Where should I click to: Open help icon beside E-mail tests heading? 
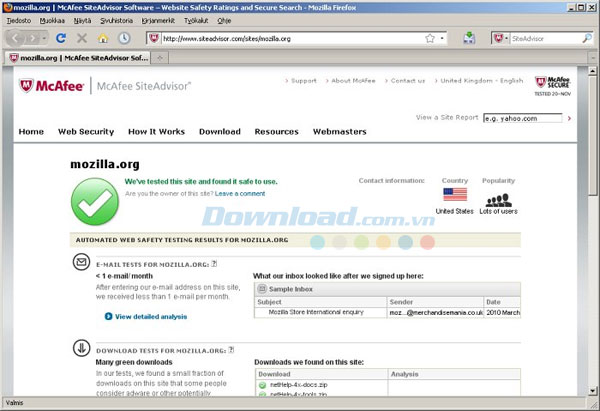tap(214, 263)
